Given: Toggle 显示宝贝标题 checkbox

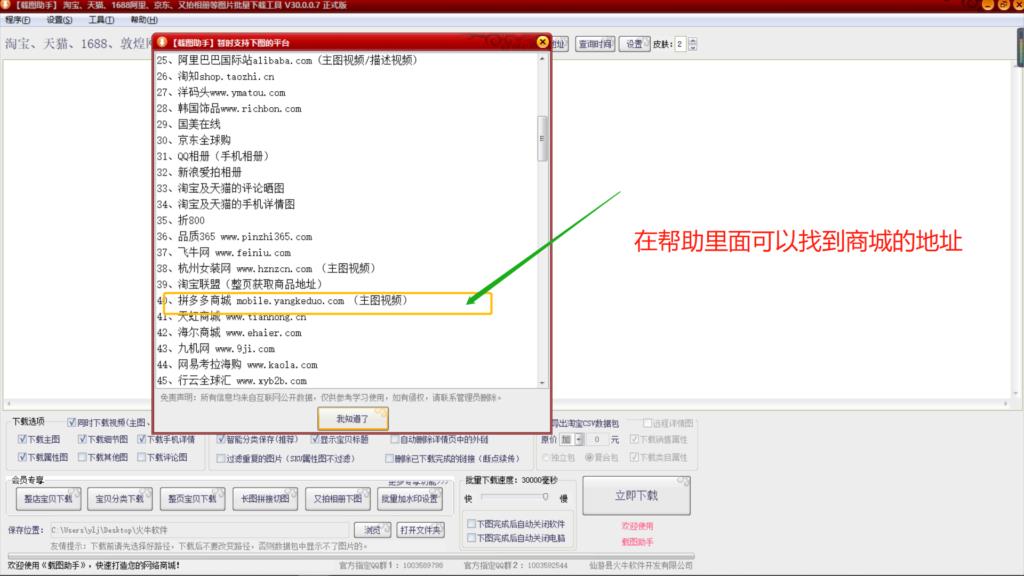Looking at the screenshot, I should pos(315,440).
